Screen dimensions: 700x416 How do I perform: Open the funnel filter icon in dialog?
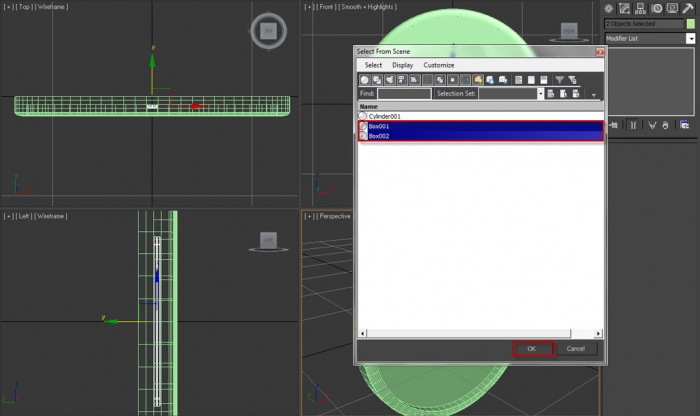click(559, 80)
